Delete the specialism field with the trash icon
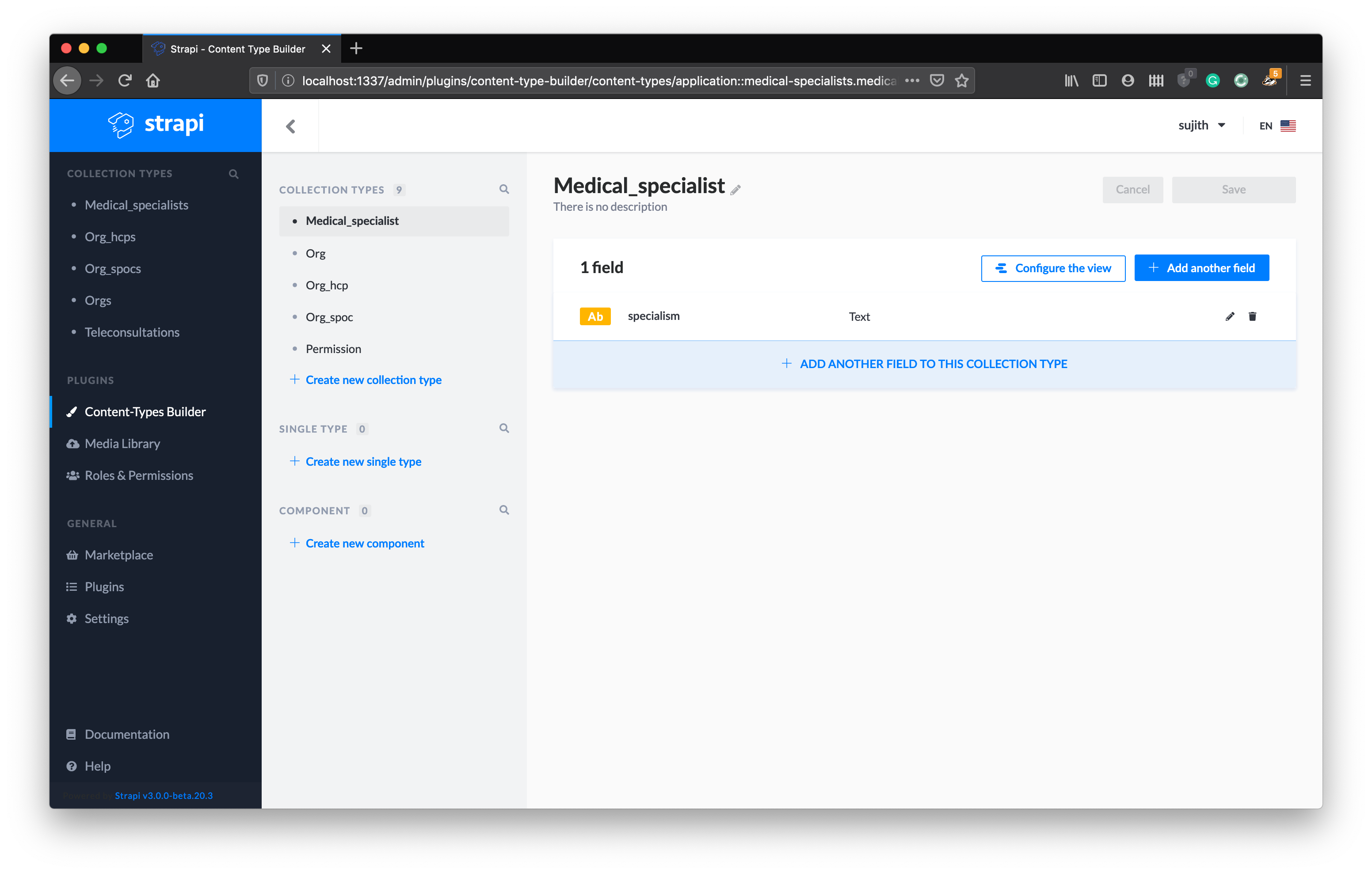 pyautogui.click(x=1252, y=316)
